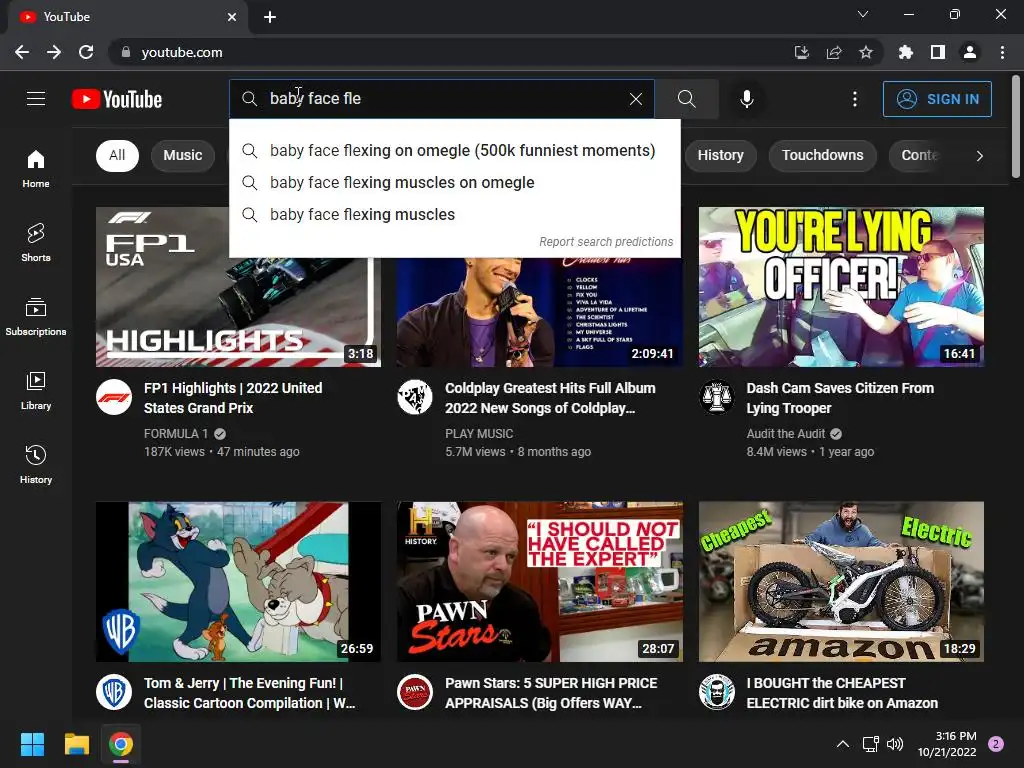The width and height of the screenshot is (1024, 768).
Task: Select the Music filter chip
Action: [183, 155]
